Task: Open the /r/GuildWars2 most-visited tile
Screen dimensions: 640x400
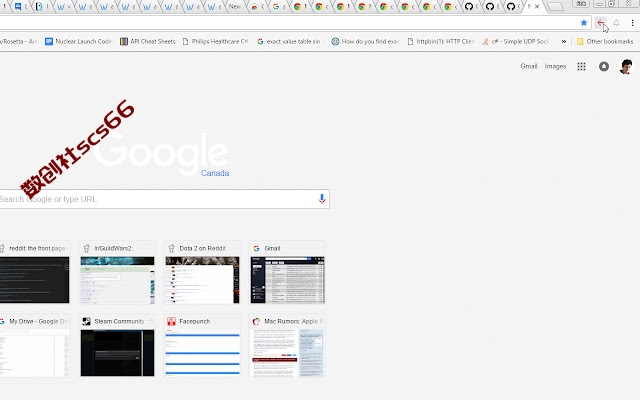Action: 117,272
